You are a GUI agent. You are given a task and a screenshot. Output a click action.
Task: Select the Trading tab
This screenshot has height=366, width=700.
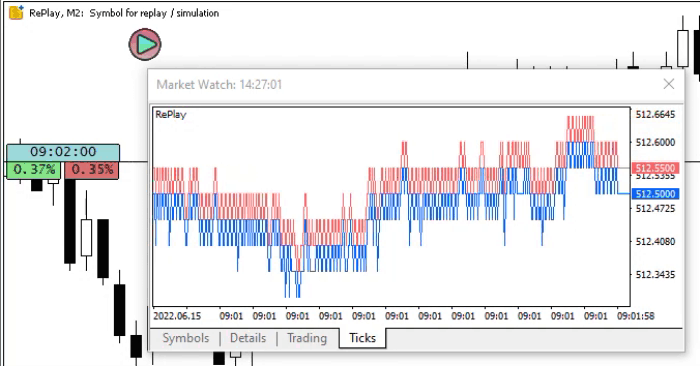pos(307,338)
